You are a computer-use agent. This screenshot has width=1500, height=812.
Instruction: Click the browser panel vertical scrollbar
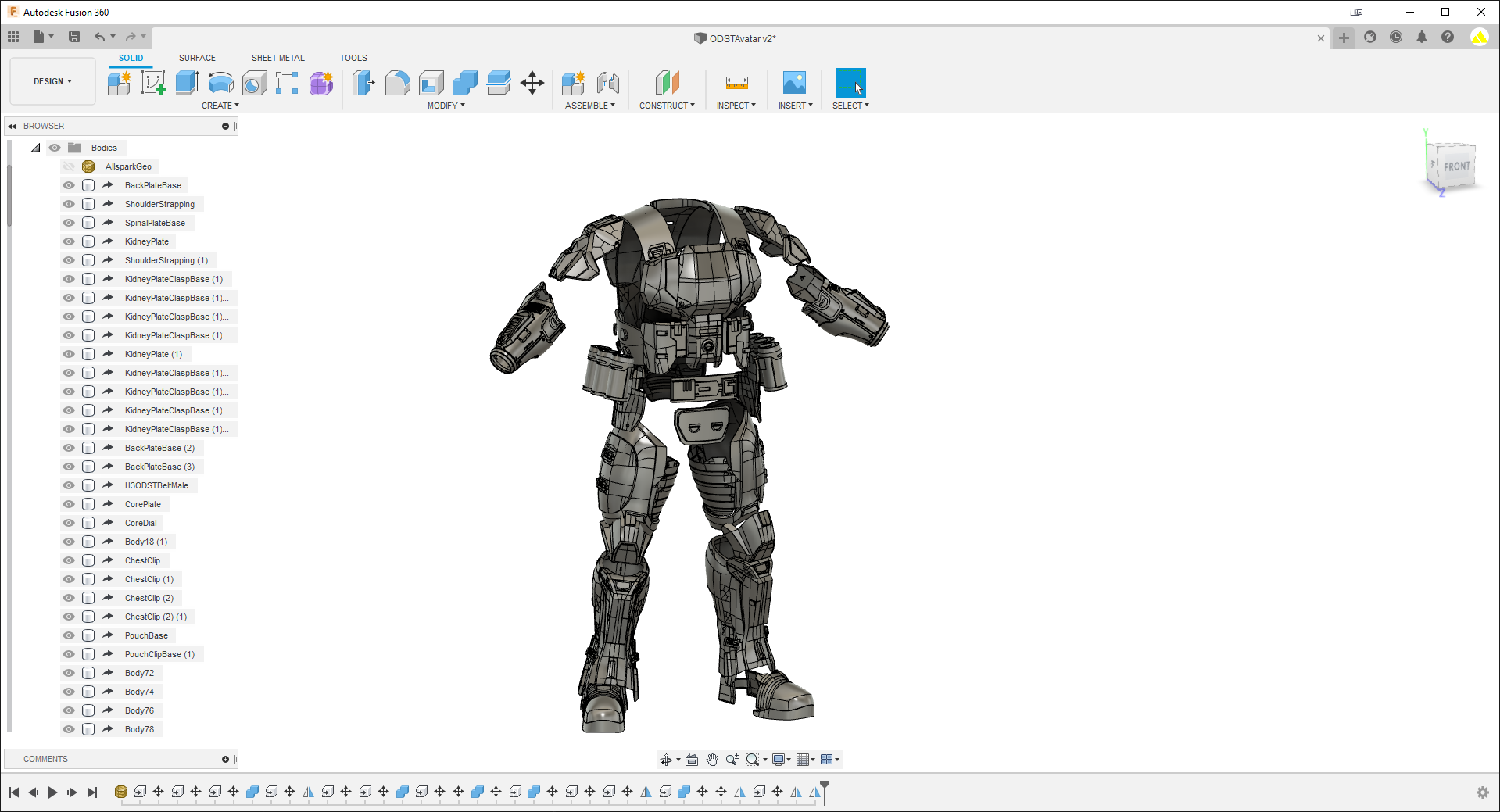(x=9, y=195)
